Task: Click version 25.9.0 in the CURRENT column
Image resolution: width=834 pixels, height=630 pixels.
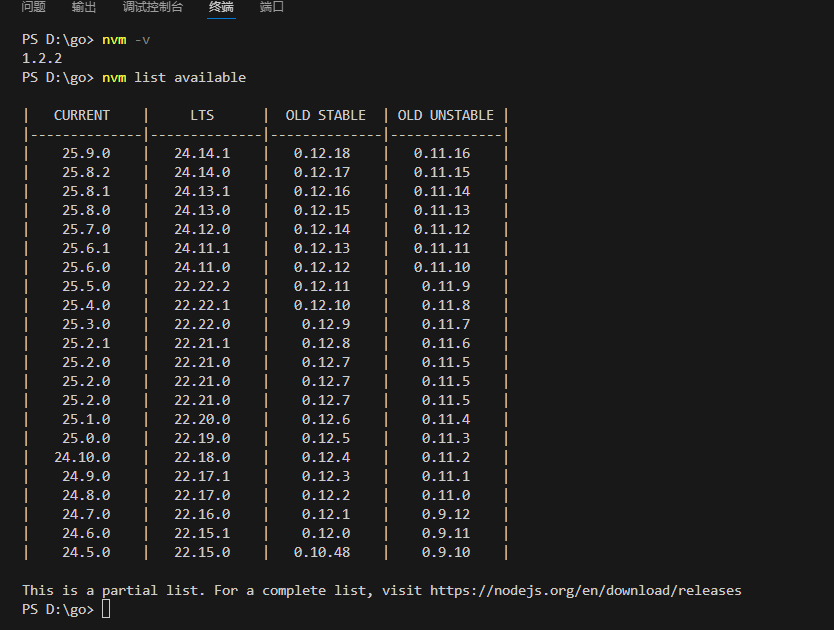Action: [86, 153]
